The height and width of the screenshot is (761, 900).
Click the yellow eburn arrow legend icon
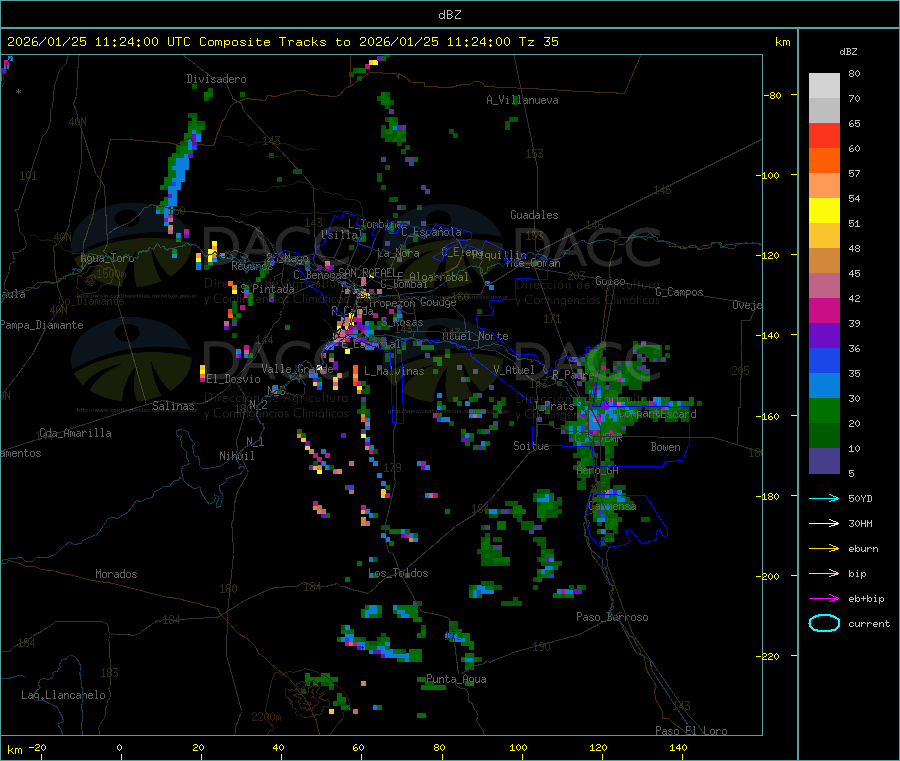point(824,548)
